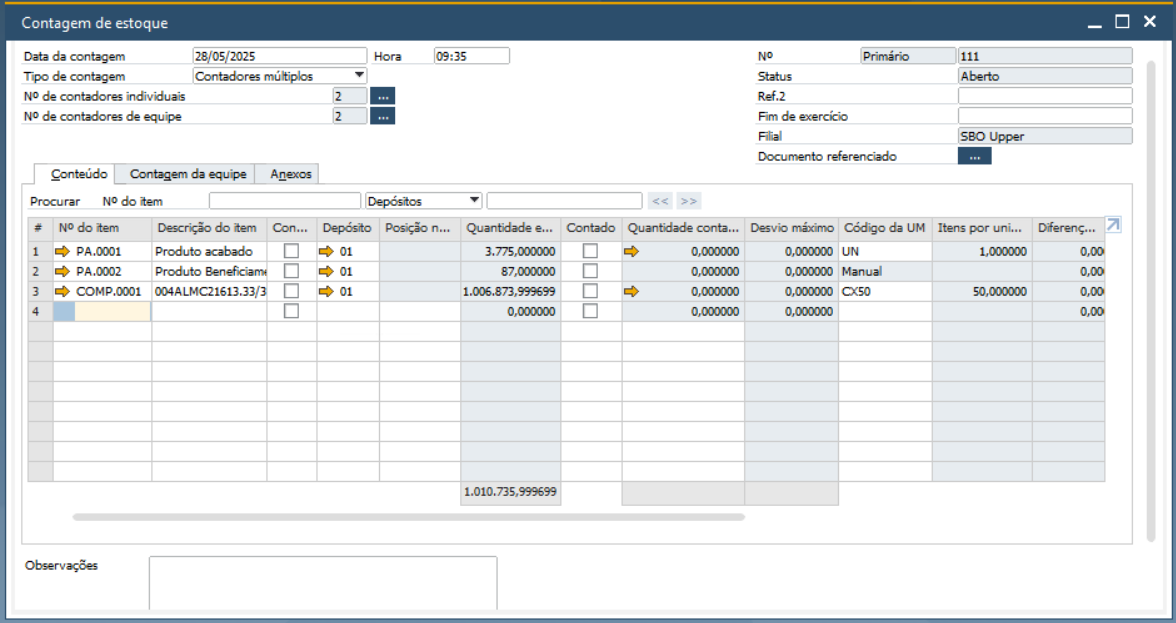The height and width of the screenshot is (623, 1176).
Task: Click search field next to Depósitos
Action: [564, 201]
